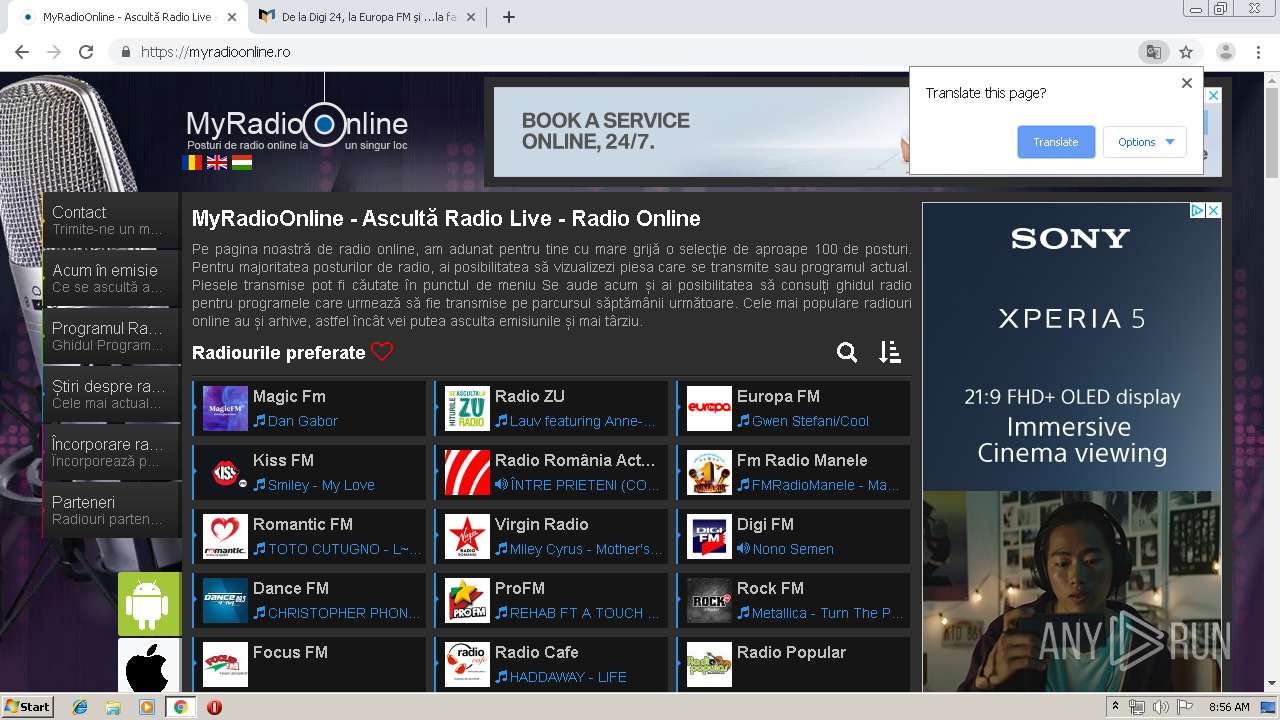The height and width of the screenshot is (720, 1280).
Task: Click the Metallica track link under Rock FM
Action: coord(827,613)
